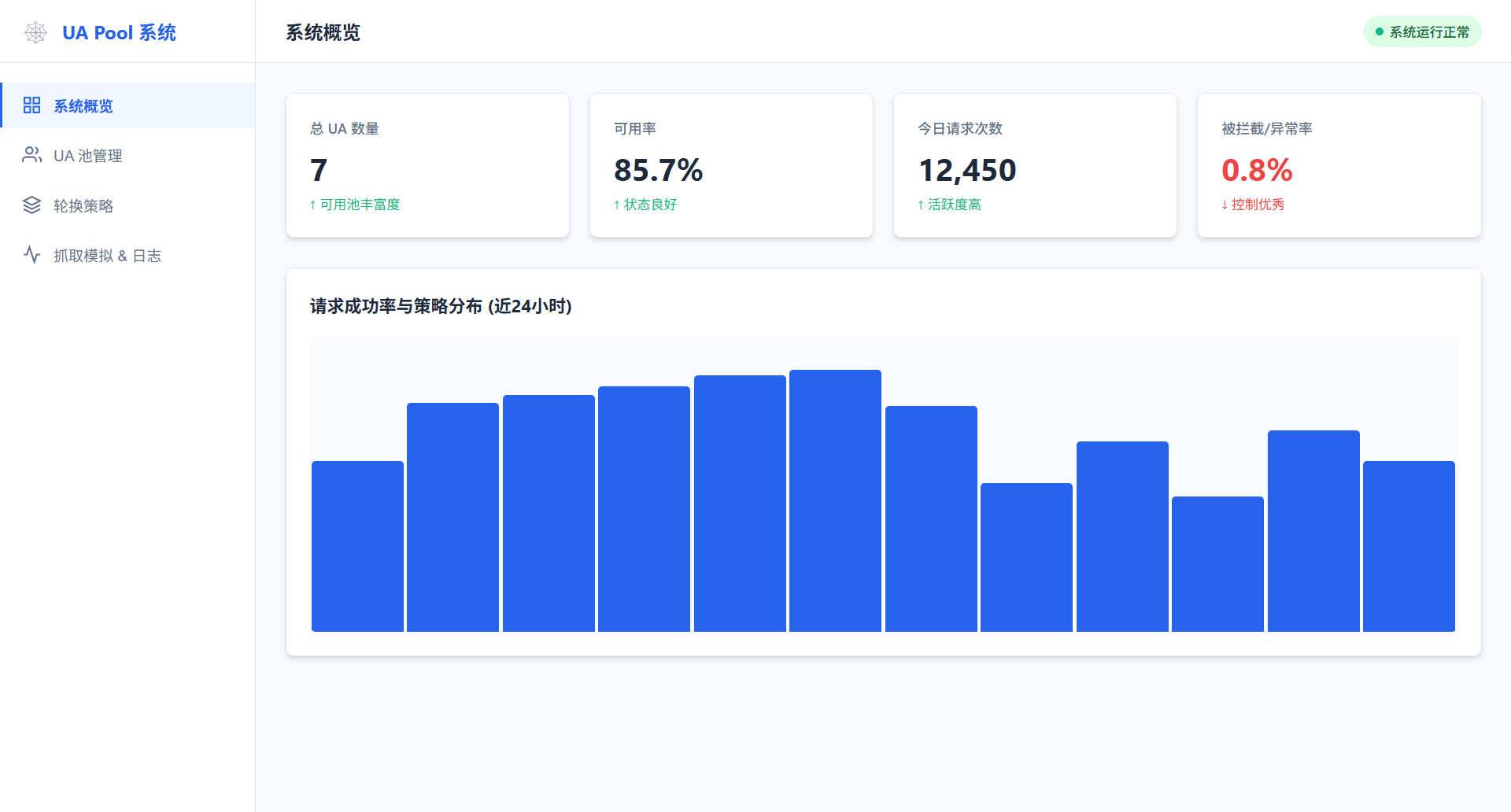Open the 系统概览 menu item
This screenshot has height=812, width=1511.
[128, 105]
